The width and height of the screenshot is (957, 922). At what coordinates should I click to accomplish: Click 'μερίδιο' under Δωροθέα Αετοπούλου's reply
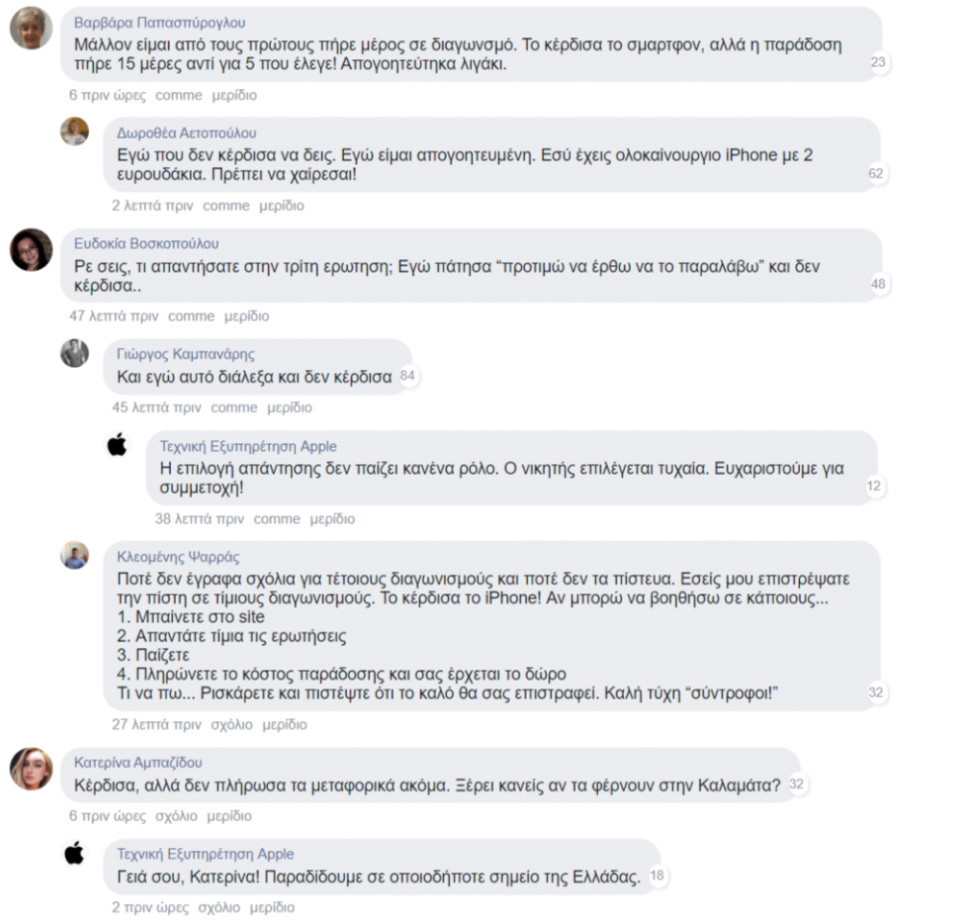[281, 206]
